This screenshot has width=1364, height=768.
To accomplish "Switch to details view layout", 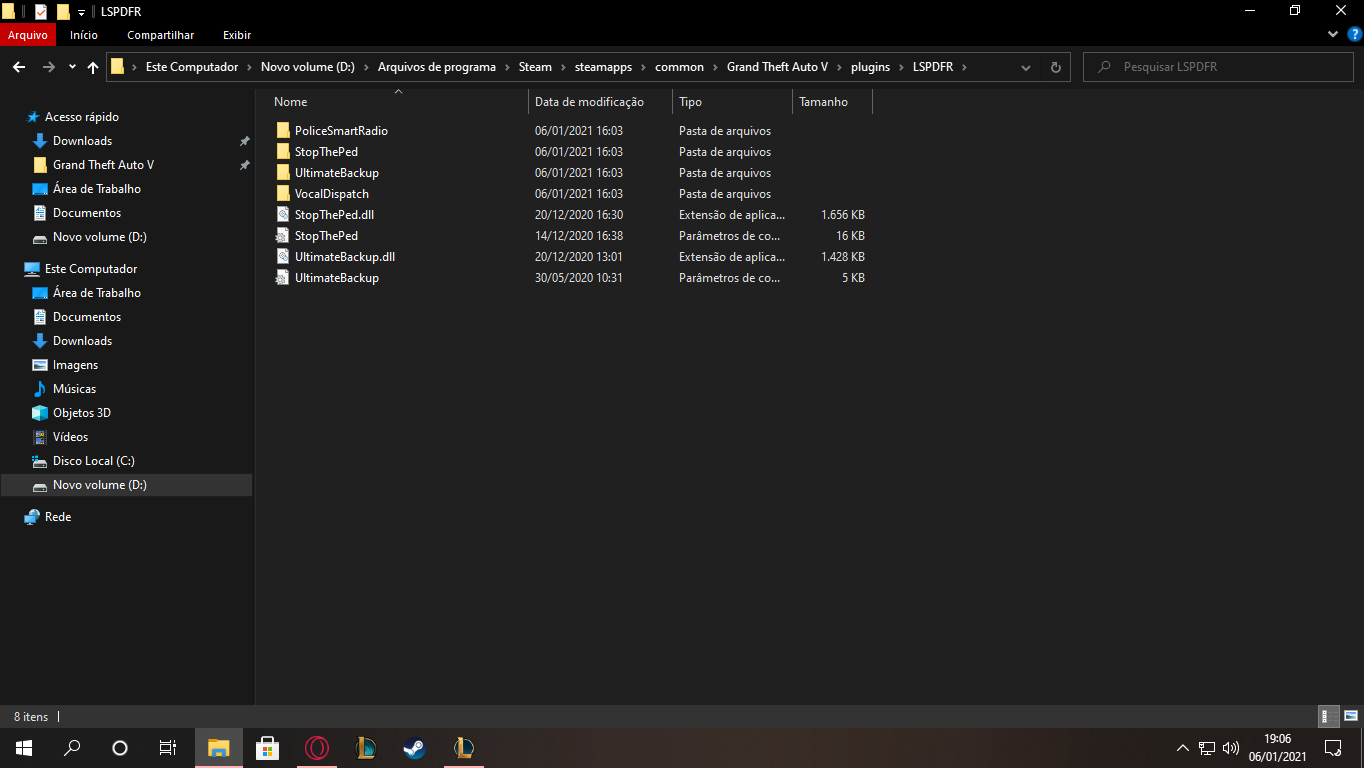I will (1329, 716).
